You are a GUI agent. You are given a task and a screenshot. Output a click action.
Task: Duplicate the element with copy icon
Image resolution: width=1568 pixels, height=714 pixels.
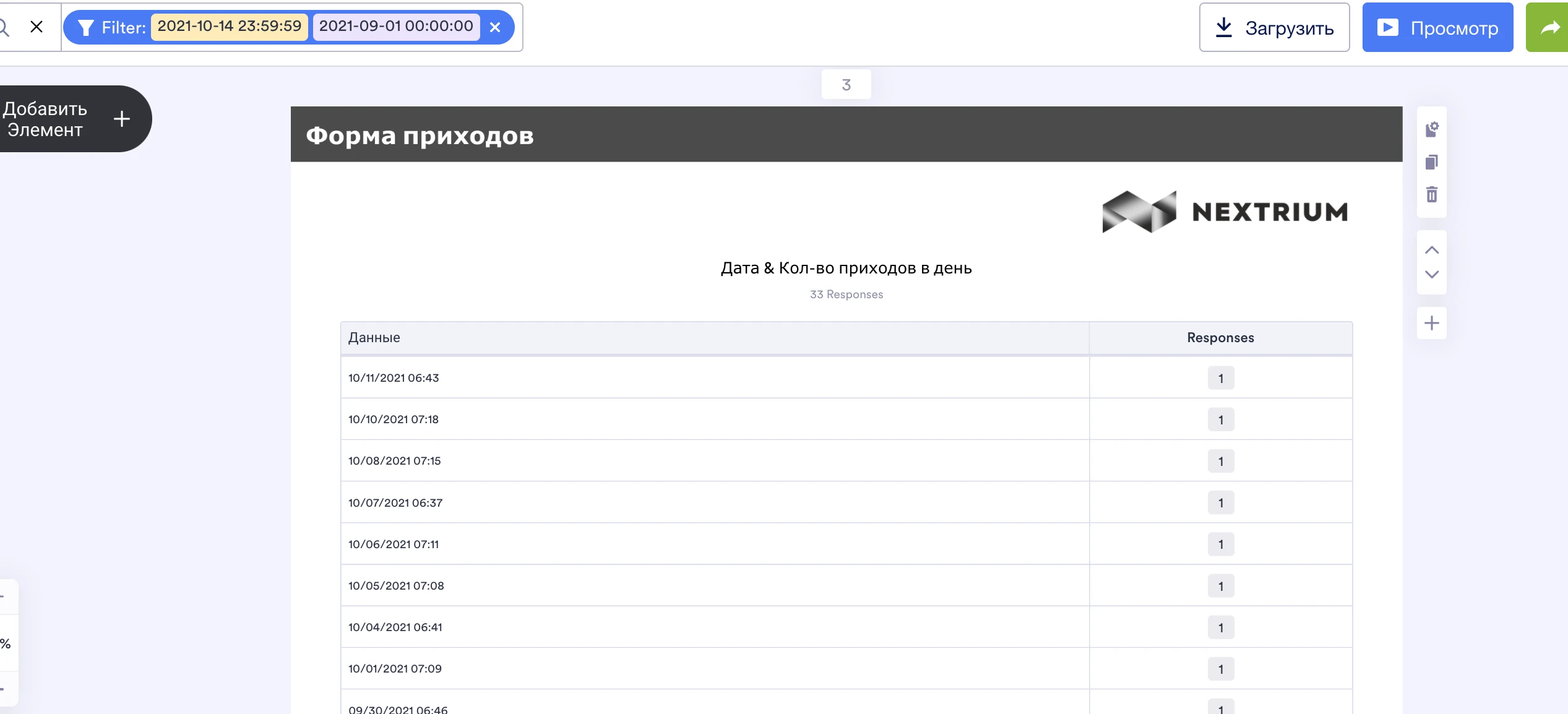coord(1431,162)
